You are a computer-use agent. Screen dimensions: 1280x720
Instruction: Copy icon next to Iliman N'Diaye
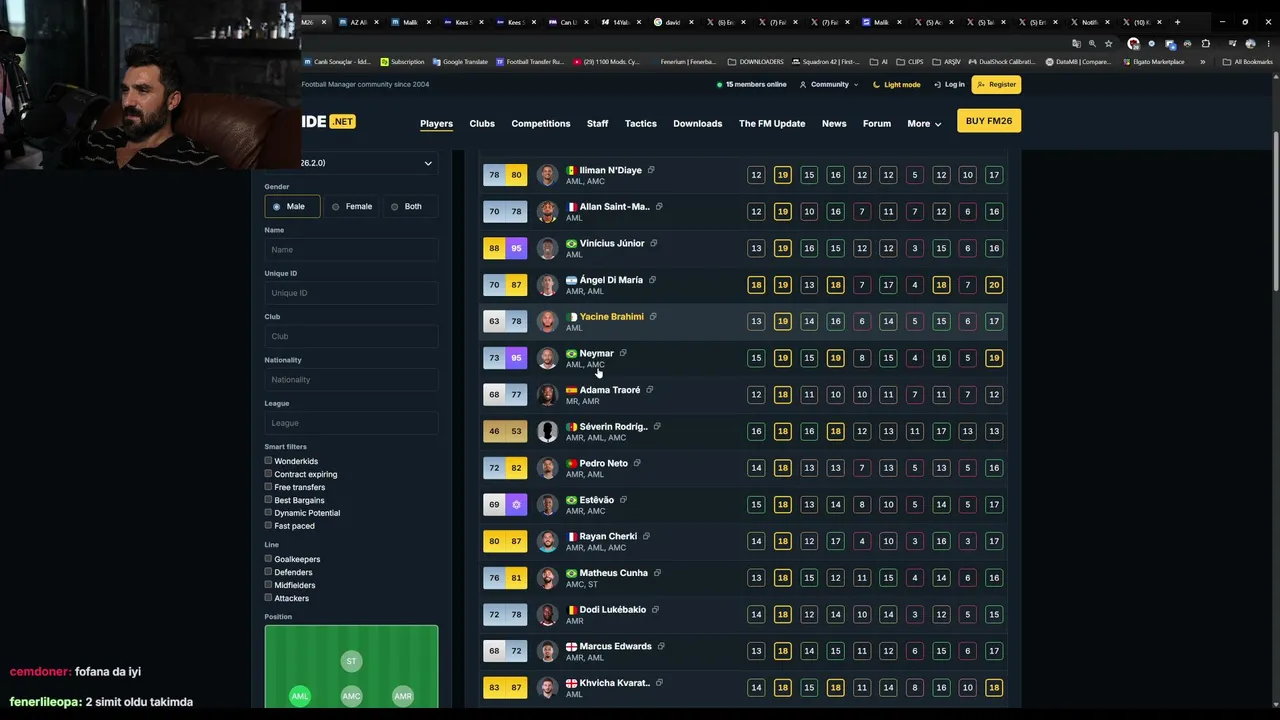coord(651,170)
